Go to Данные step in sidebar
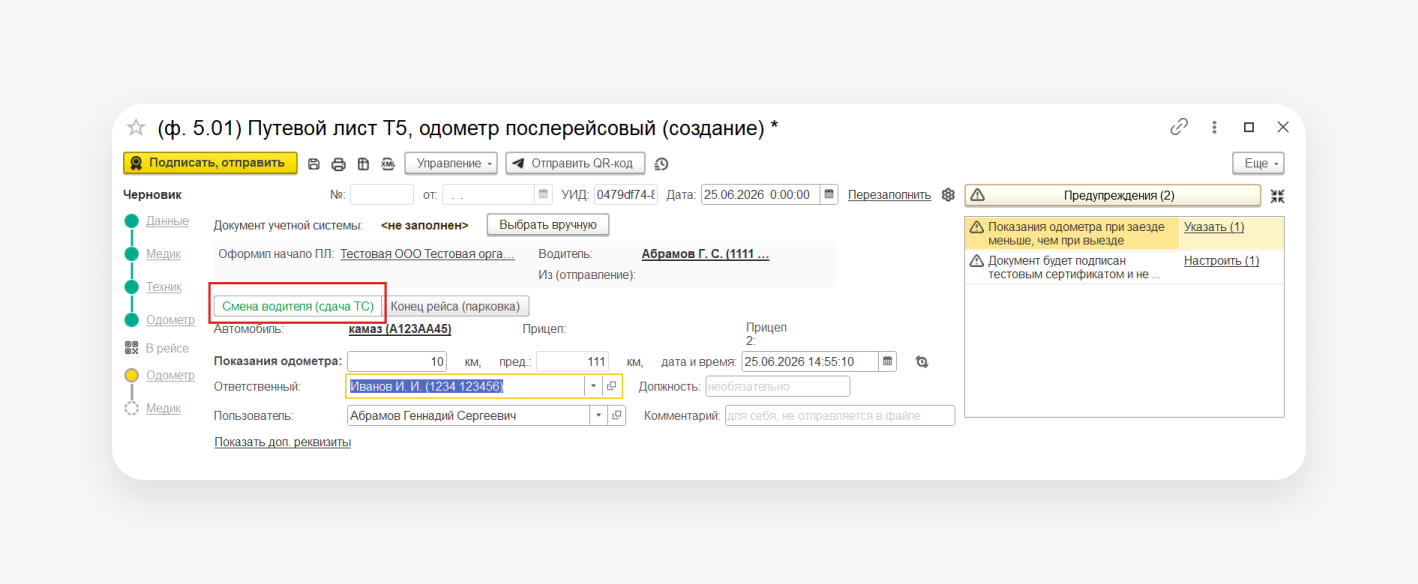 pyautogui.click(x=167, y=221)
